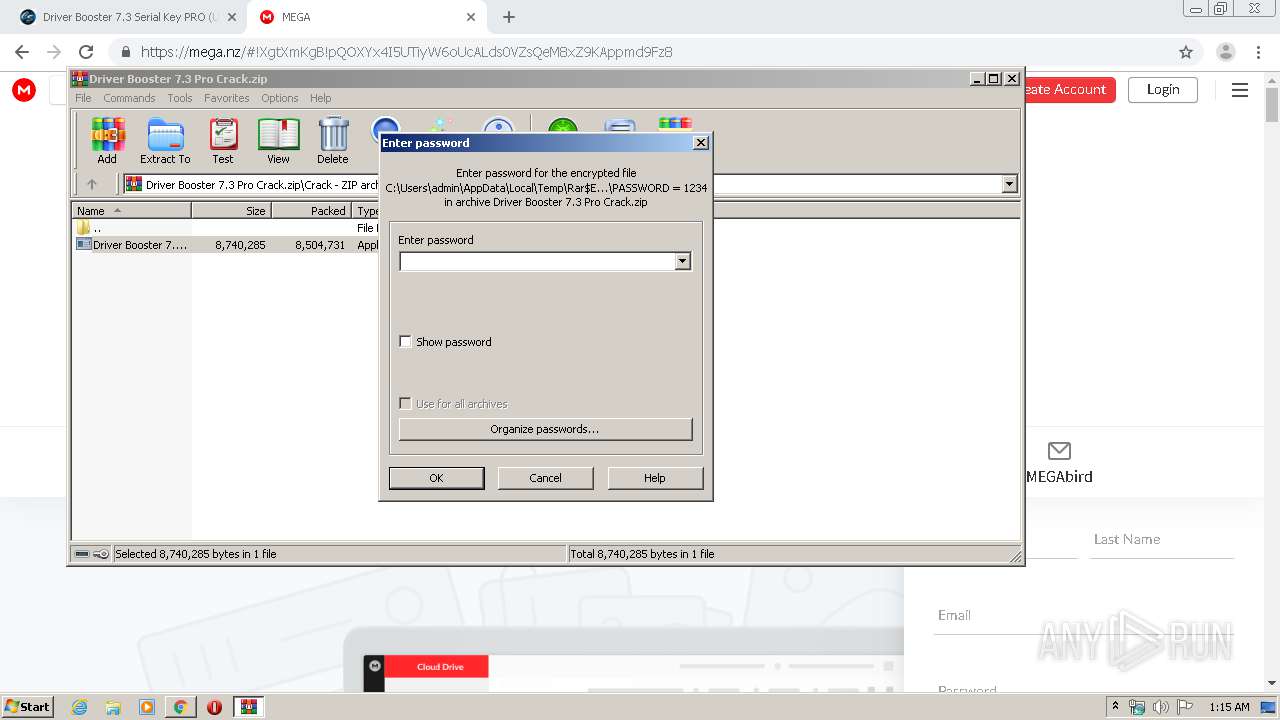Cancel the Enter password dialog
This screenshot has width=1280, height=720.
click(x=545, y=478)
